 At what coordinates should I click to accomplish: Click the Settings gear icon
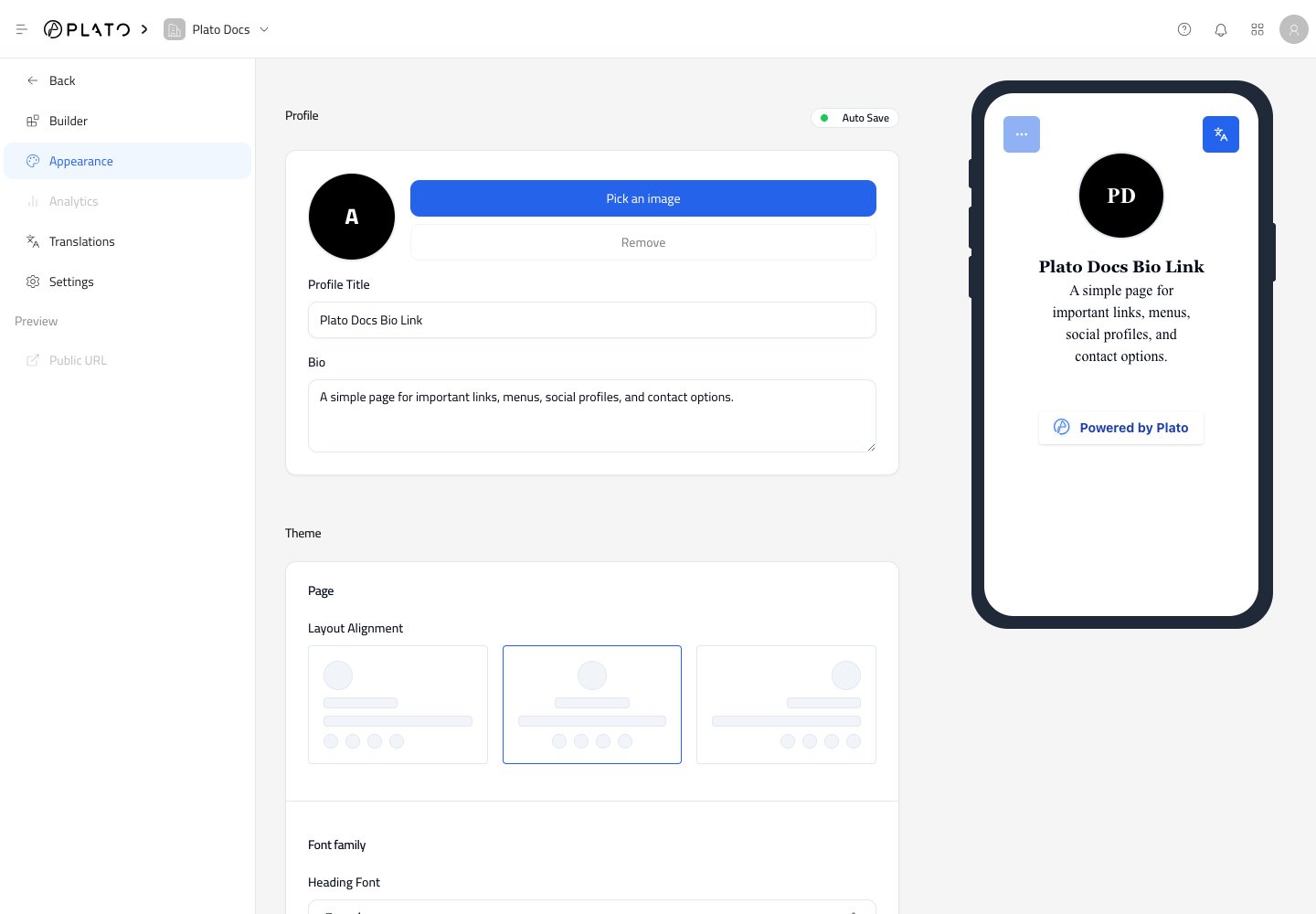pos(33,282)
